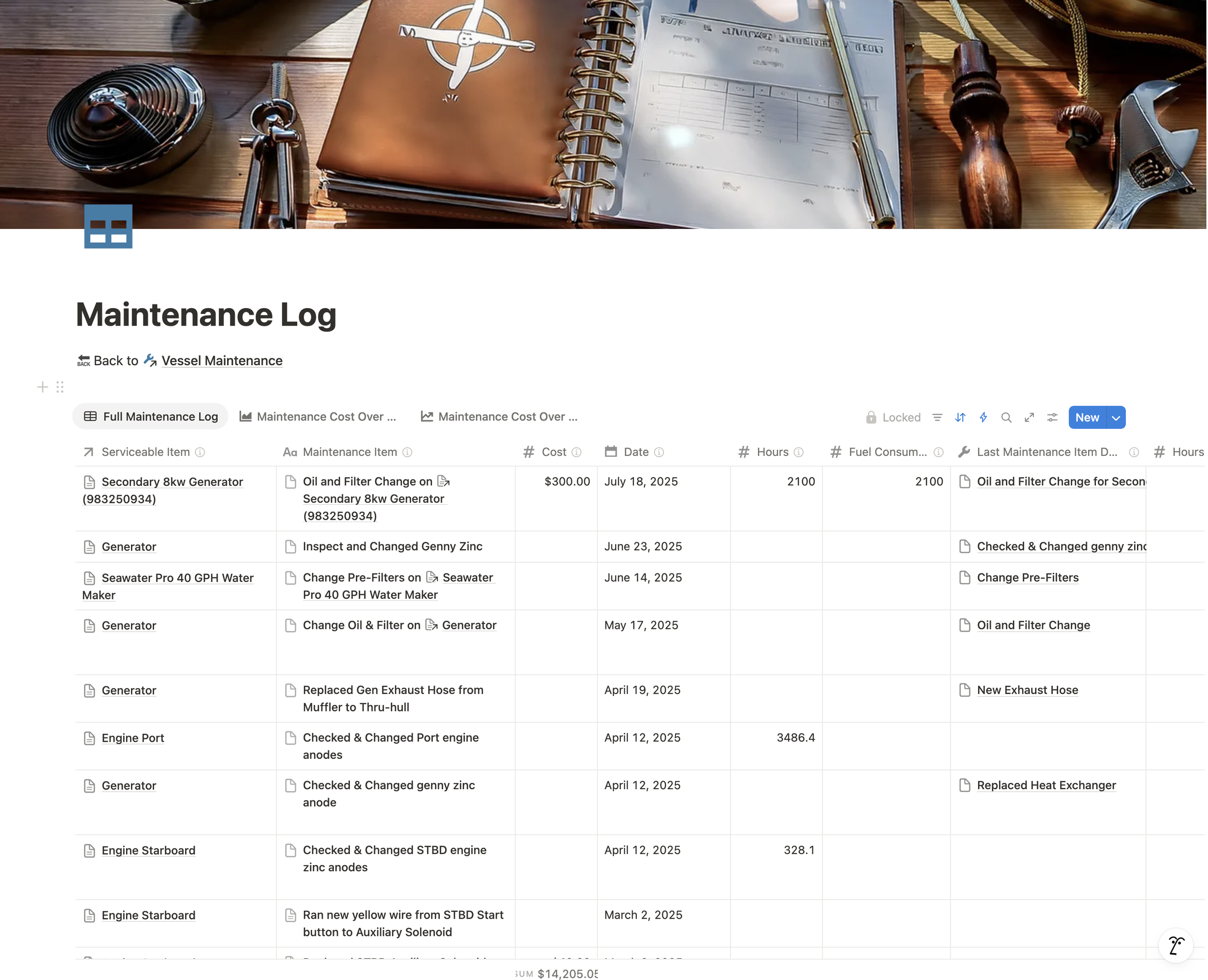Screen dimensions: 1208x980
Task: Expand the New button dropdown arrow
Action: coord(1115,418)
